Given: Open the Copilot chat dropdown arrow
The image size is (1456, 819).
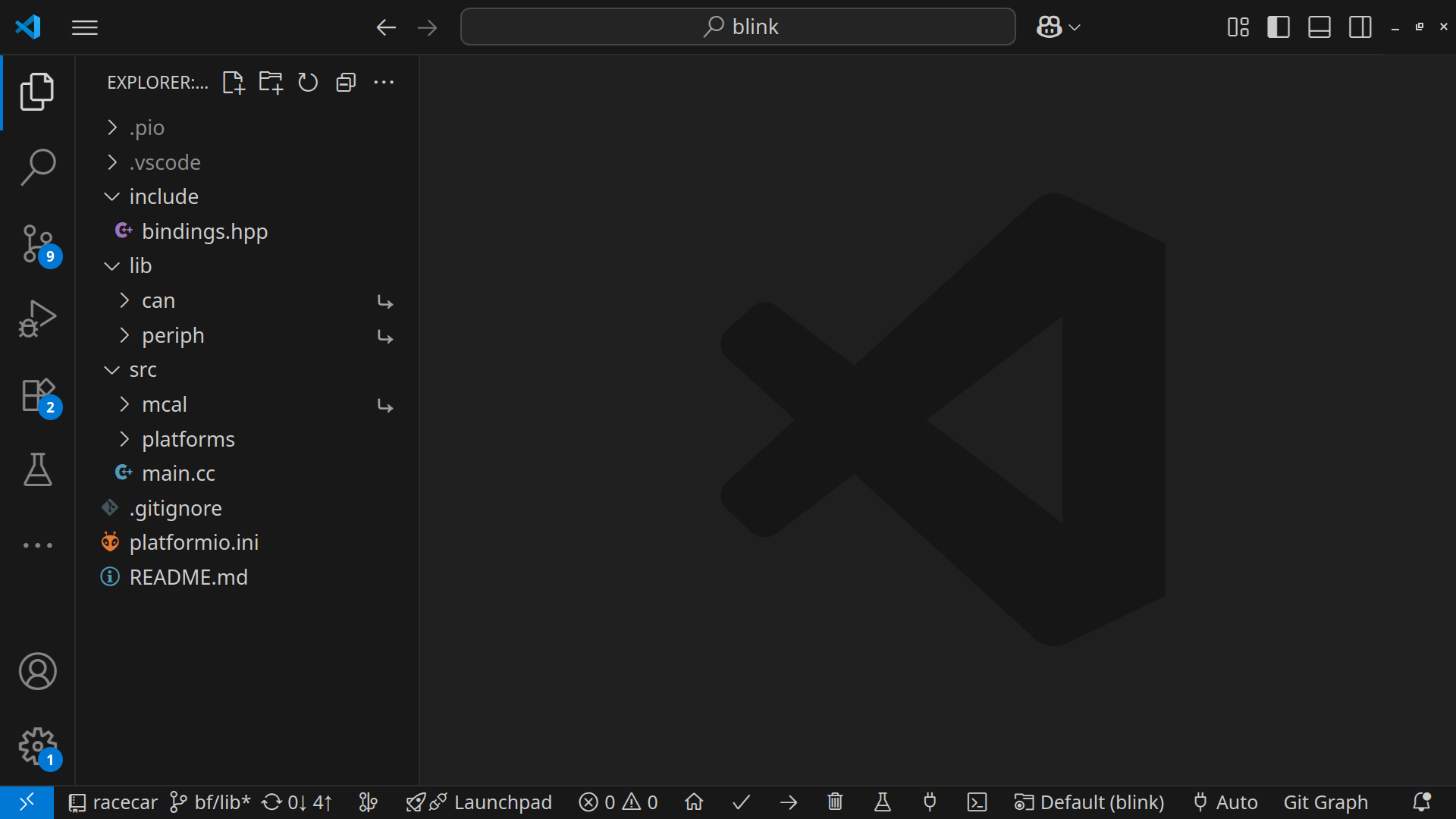Looking at the screenshot, I should [1075, 27].
